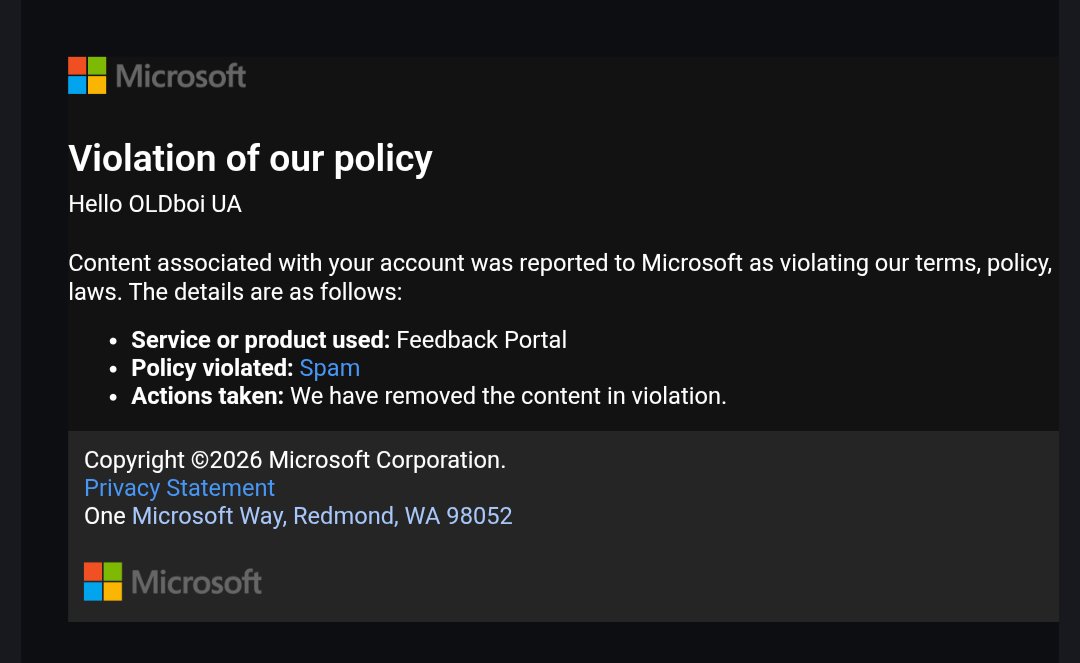1080x663 pixels.
Task: Click the Microsoft logo in the header
Action: point(157,76)
